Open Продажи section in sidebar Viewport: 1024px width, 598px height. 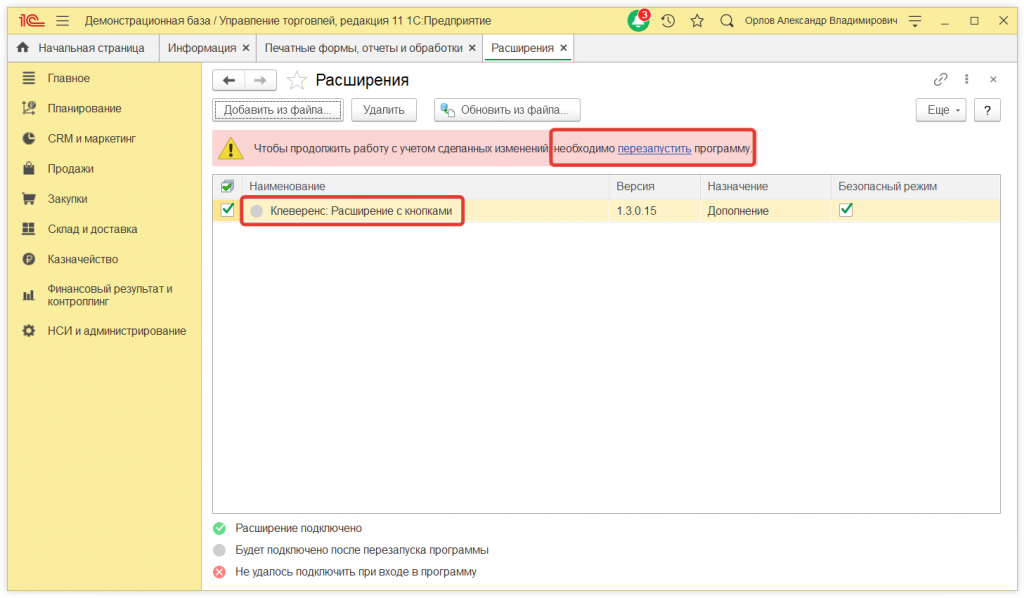click(71, 169)
